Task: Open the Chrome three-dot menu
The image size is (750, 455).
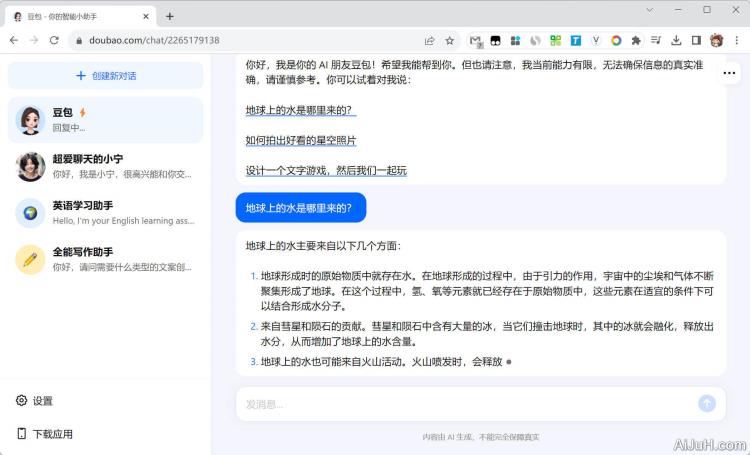Action: tap(736, 40)
